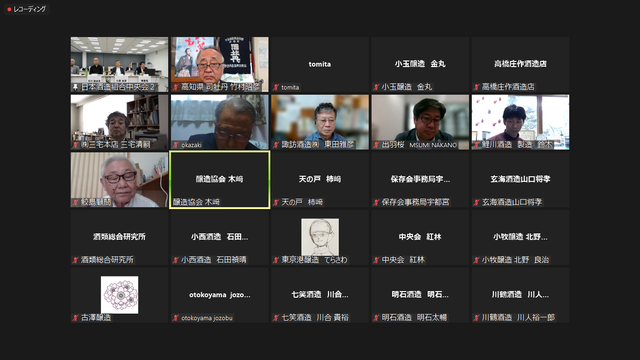The image size is (640, 360).
Task: Click the '出羽桜 MSUMI NAKANO' name caption
Action: click(419, 145)
